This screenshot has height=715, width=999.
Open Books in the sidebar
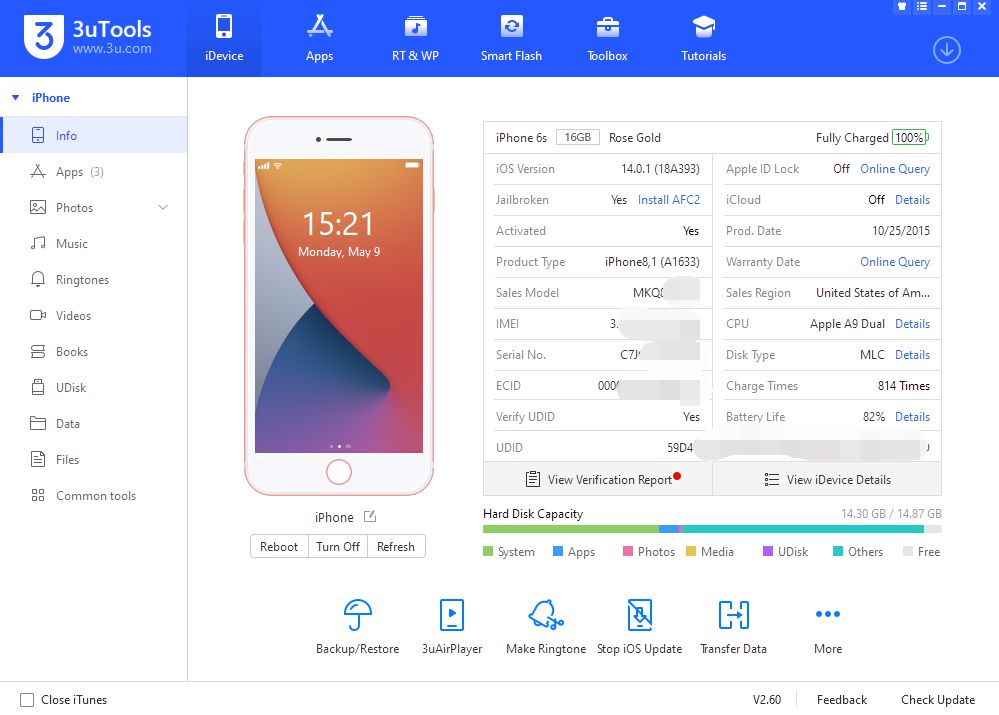tap(94, 351)
